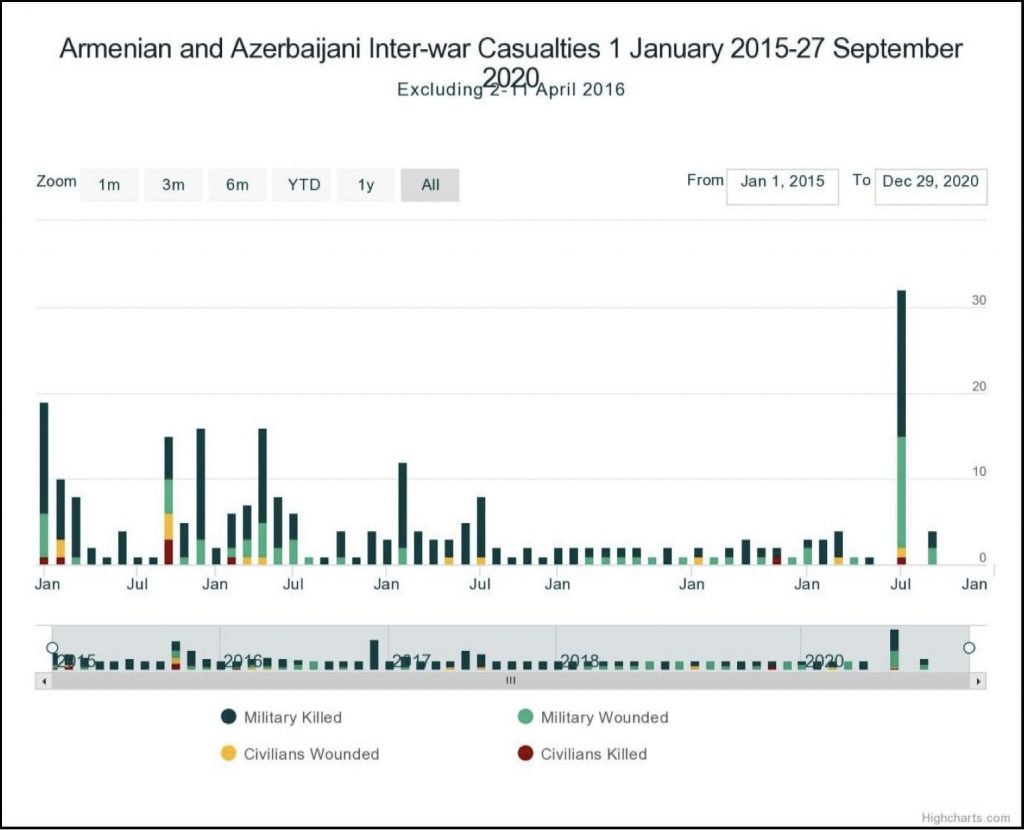Click the navigator scrollbar grip thumb
The image size is (1024, 830).
coord(510,680)
